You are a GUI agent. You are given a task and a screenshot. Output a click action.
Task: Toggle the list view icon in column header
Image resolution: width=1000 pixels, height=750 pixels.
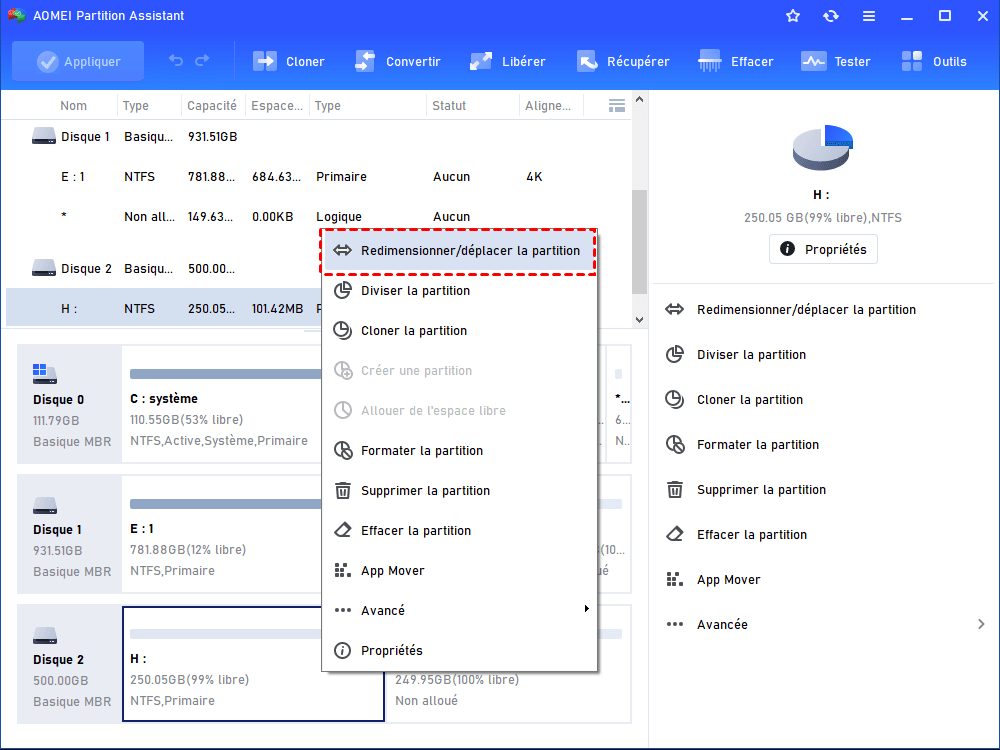pos(617,106)
